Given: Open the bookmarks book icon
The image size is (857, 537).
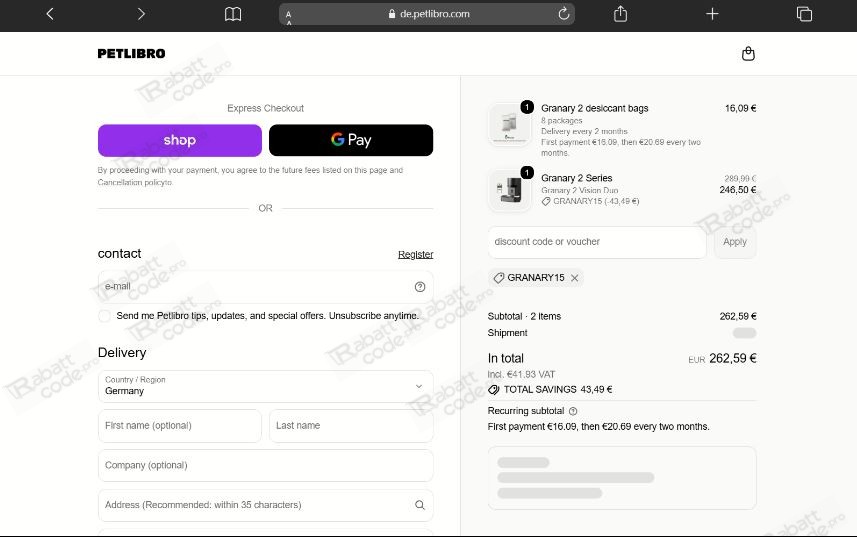Looking at the screenshot, I should click(x=233, y=14).
